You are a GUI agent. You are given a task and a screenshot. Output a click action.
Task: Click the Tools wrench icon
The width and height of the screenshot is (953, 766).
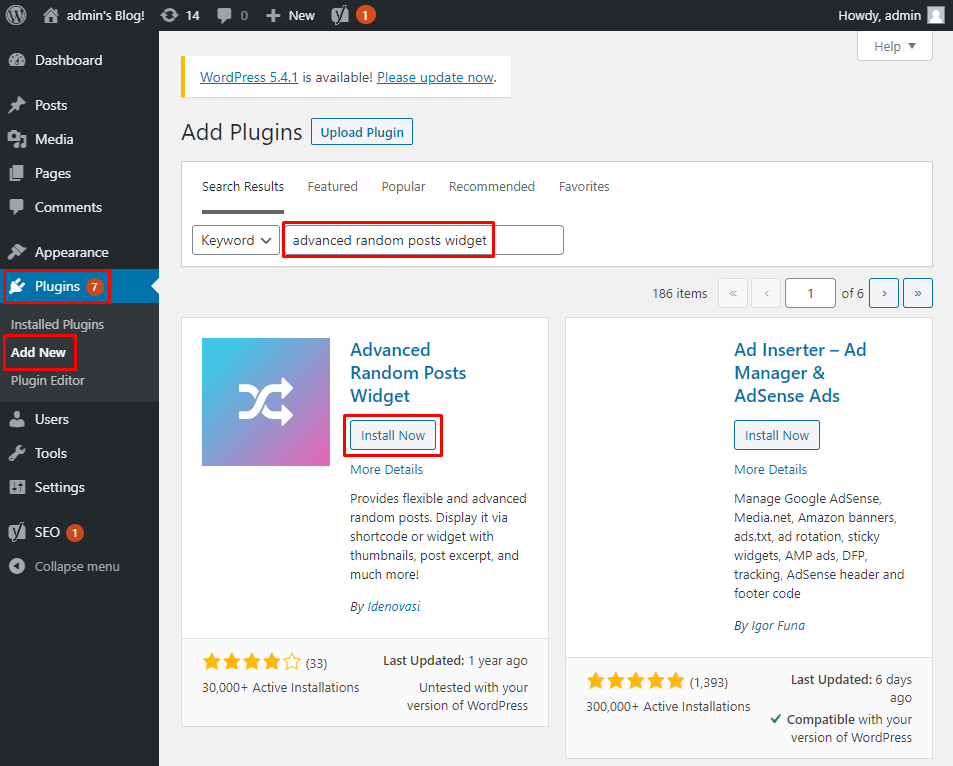17,453
